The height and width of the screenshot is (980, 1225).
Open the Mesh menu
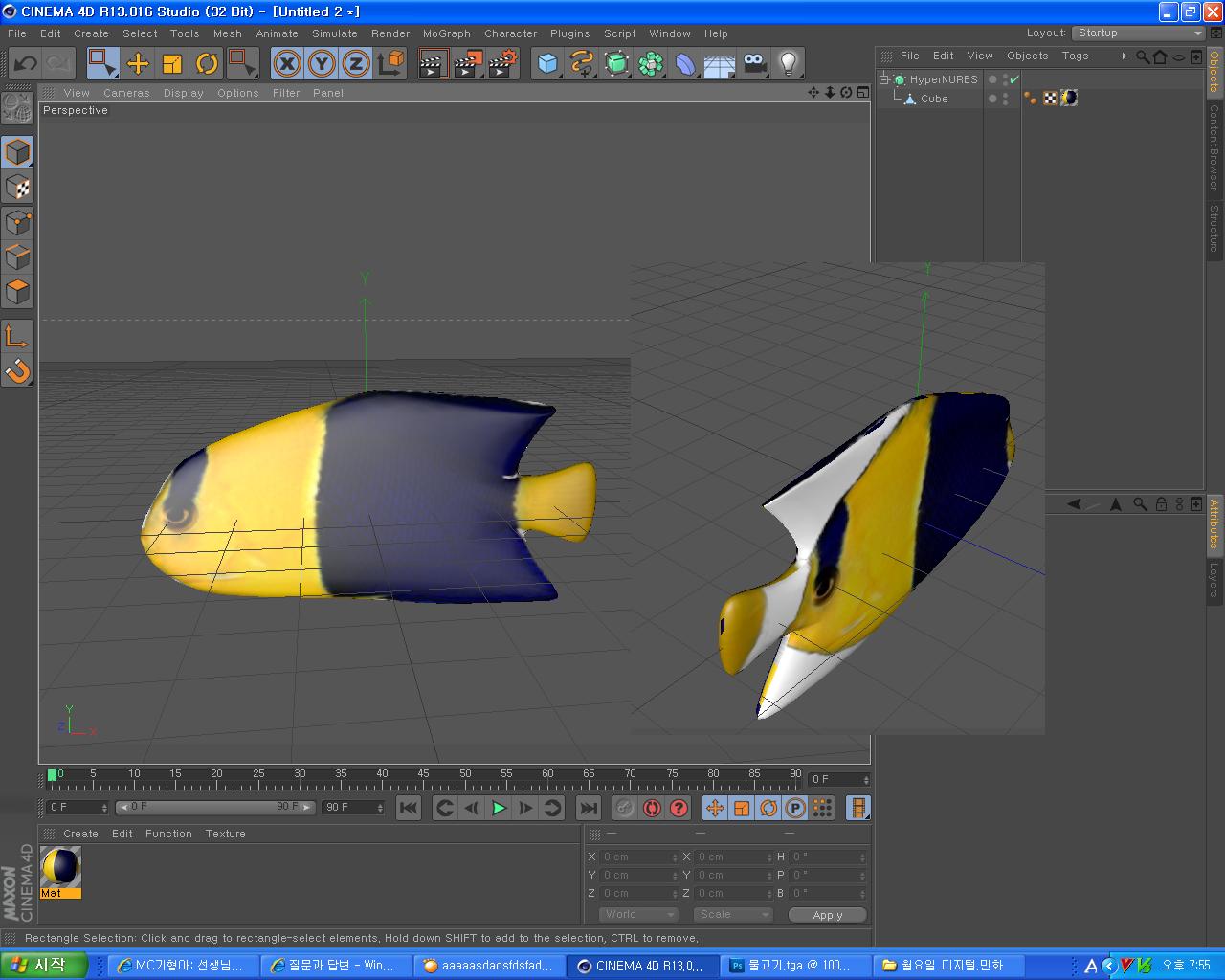coord(228,33)
